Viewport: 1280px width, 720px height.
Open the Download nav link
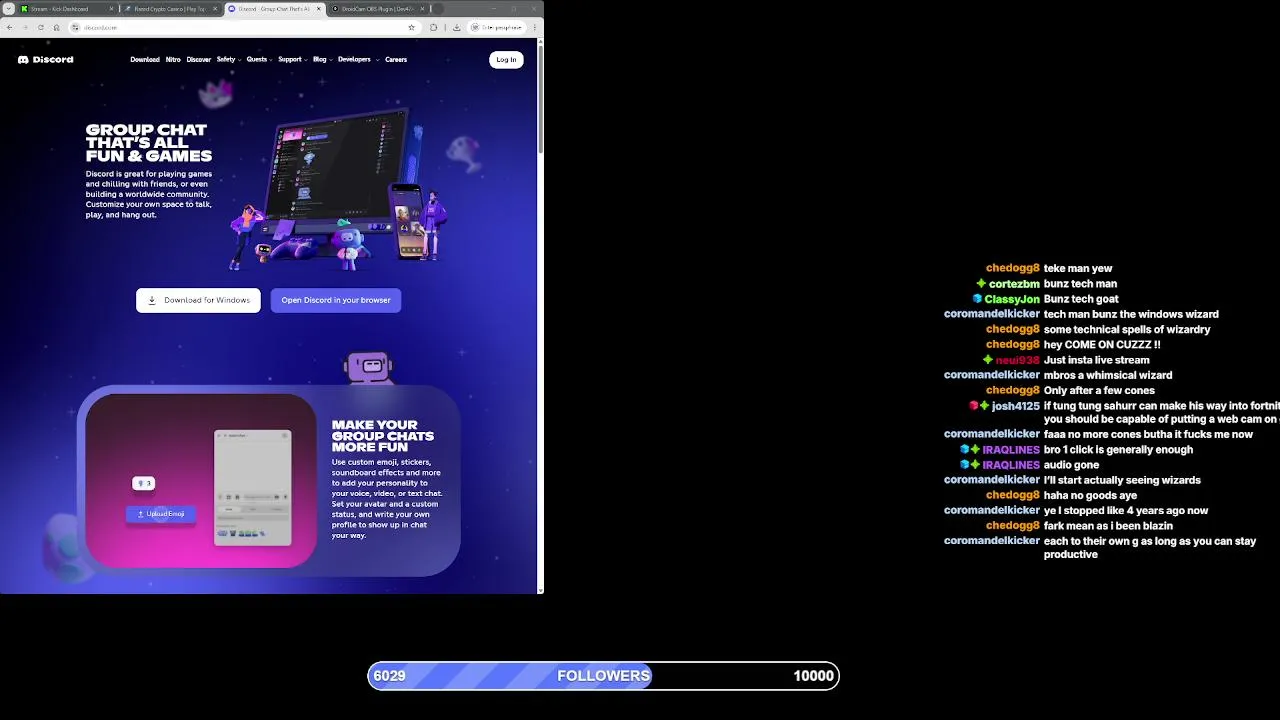[x=145, y=60]
